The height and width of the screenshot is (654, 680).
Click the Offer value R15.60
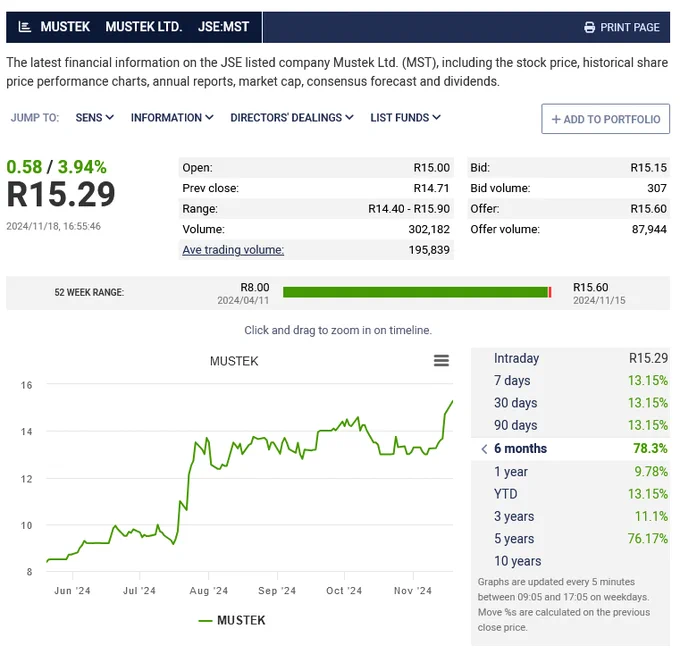(648, 209)
